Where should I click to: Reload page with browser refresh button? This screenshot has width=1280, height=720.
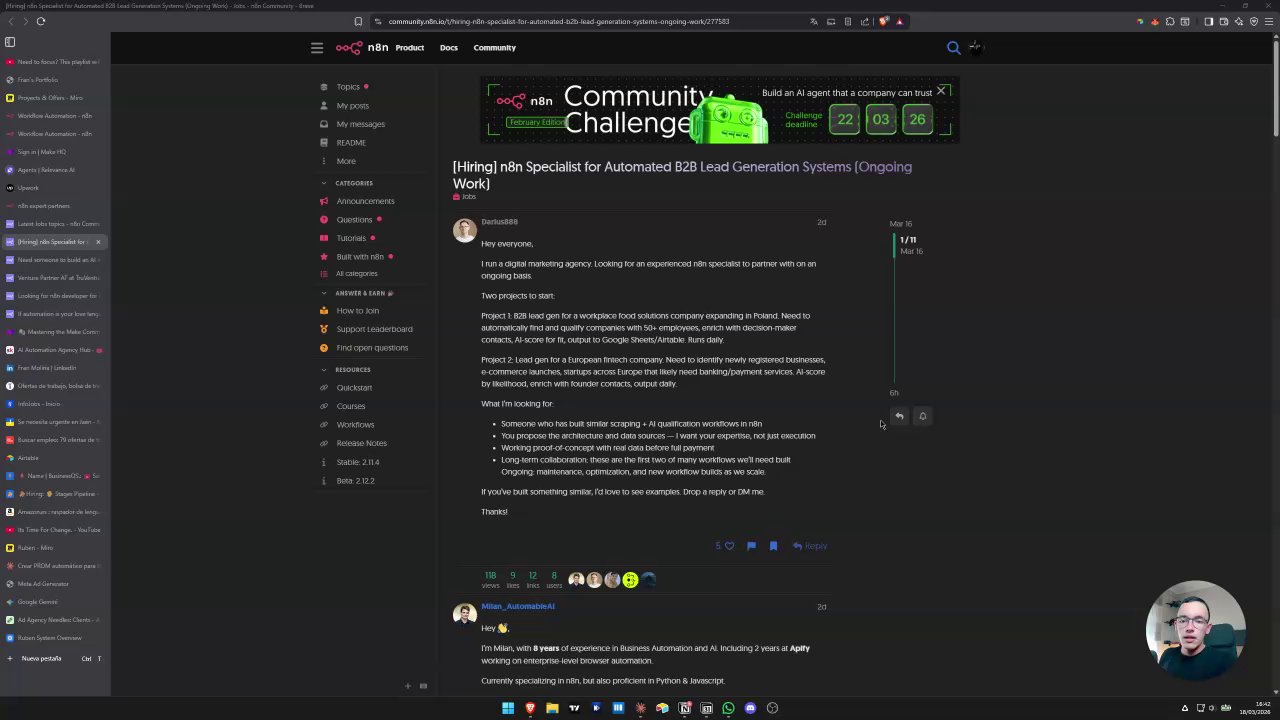(x=41, y=21)
